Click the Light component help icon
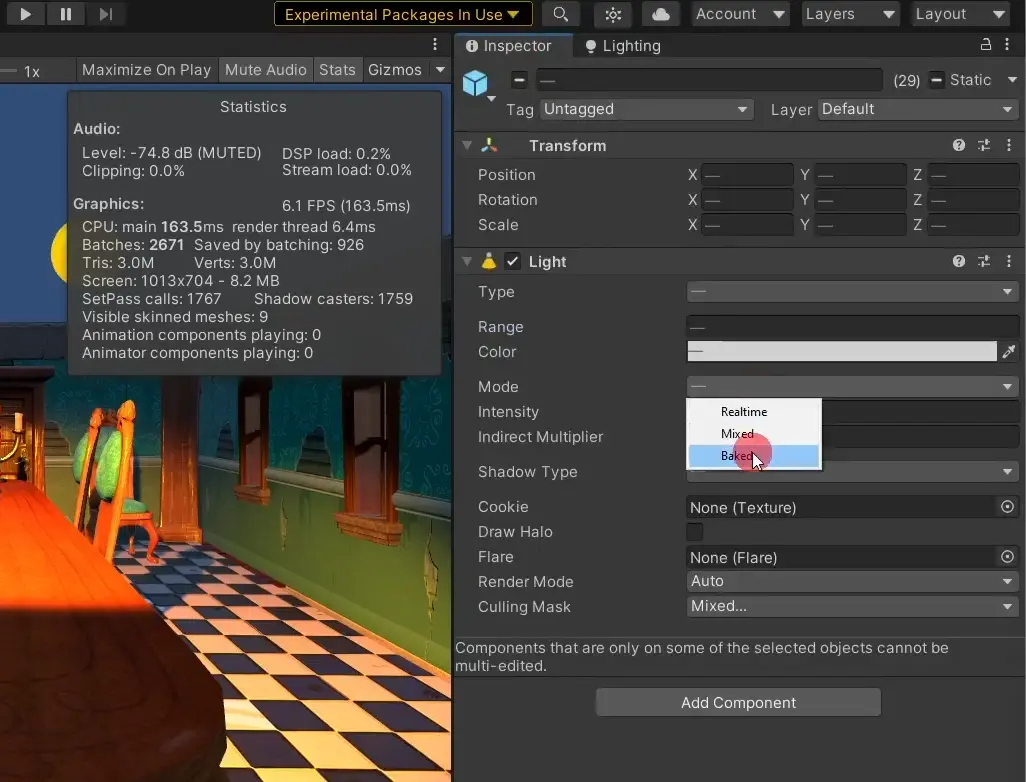The image size is (1026, 782). (x=959, y=261)
